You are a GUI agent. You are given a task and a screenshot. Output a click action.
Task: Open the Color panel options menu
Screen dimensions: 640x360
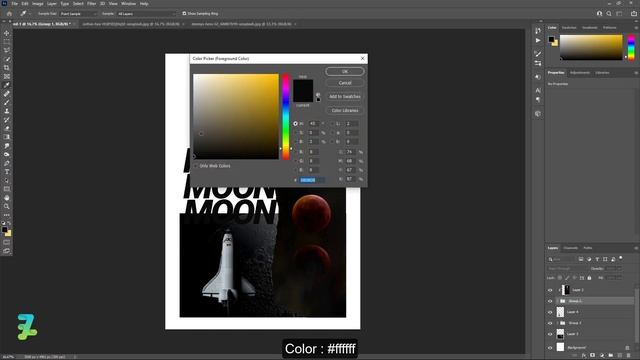coord(636,28)
